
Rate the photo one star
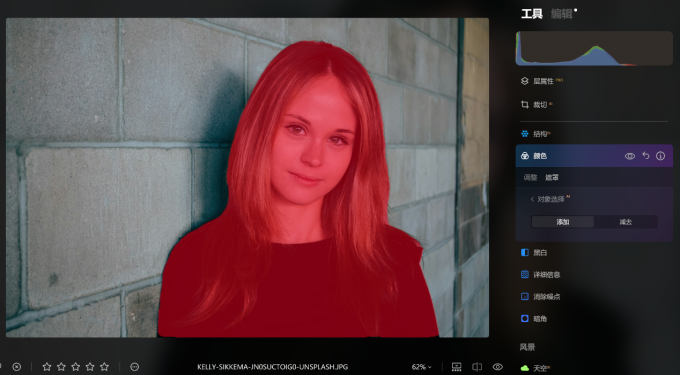click(x=47, y=367)
